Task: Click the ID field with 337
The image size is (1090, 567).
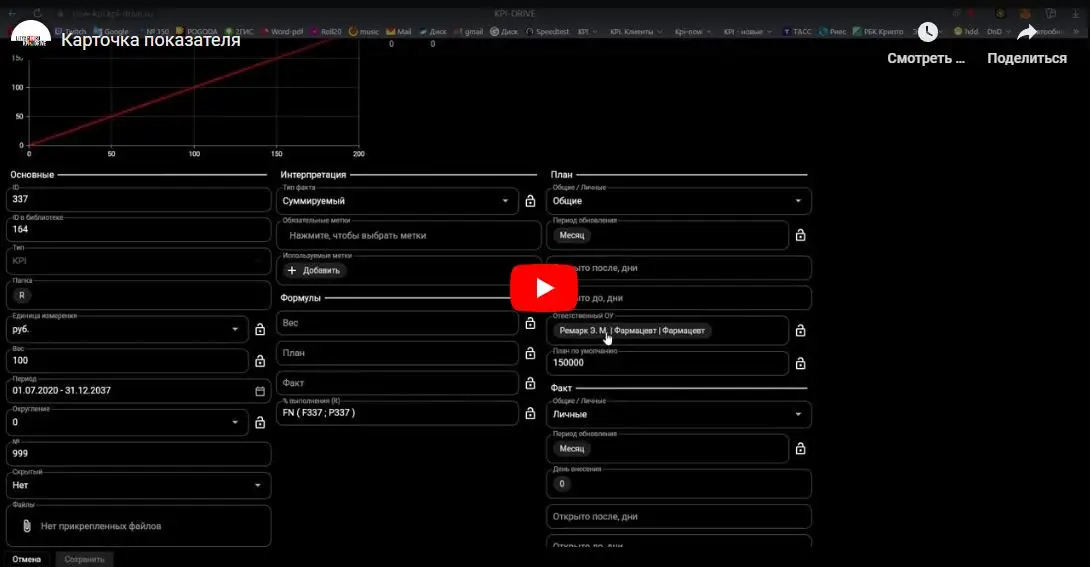Action: pos(138,199)
